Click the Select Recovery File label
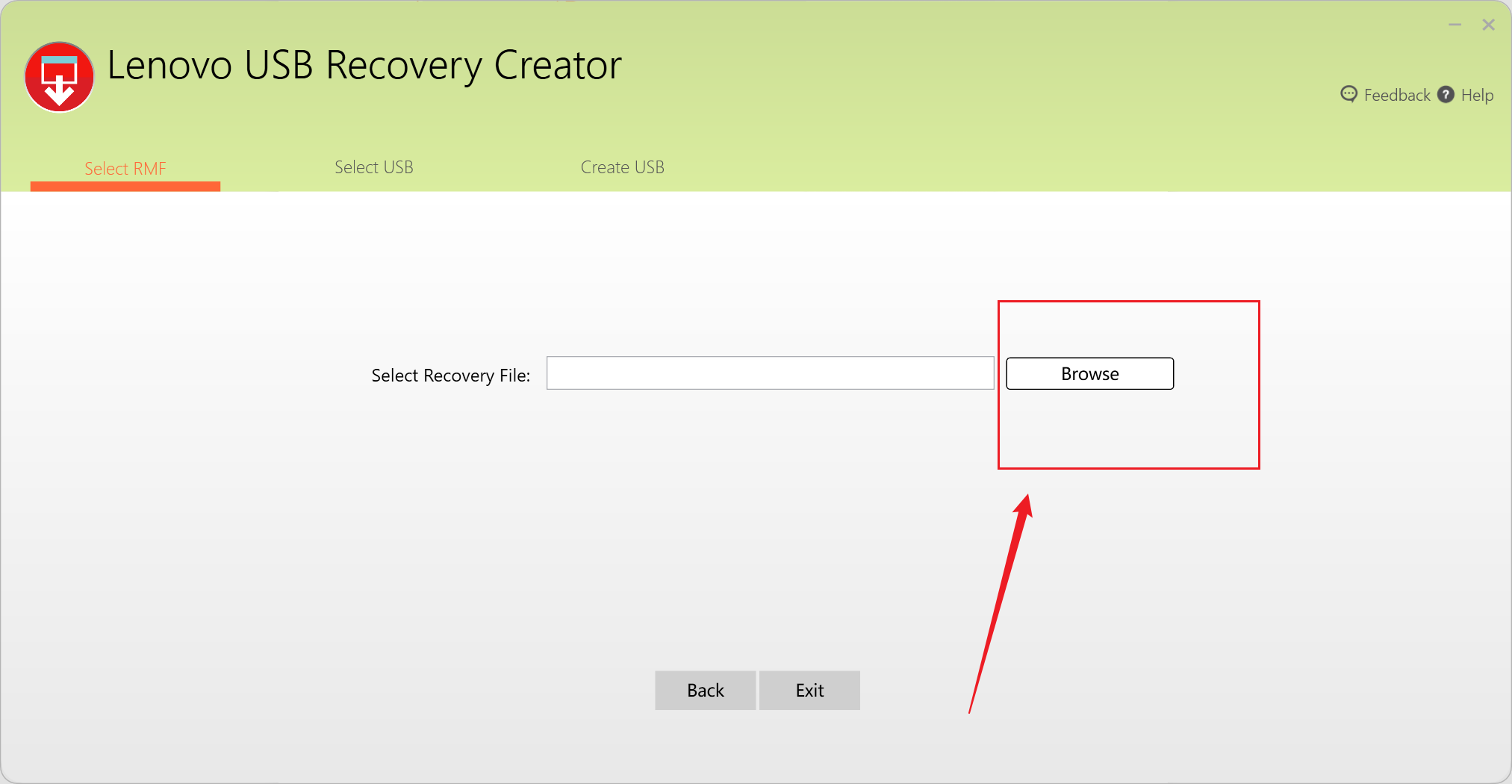Viewport: 1512px width, 784px height. click(451, 376)
